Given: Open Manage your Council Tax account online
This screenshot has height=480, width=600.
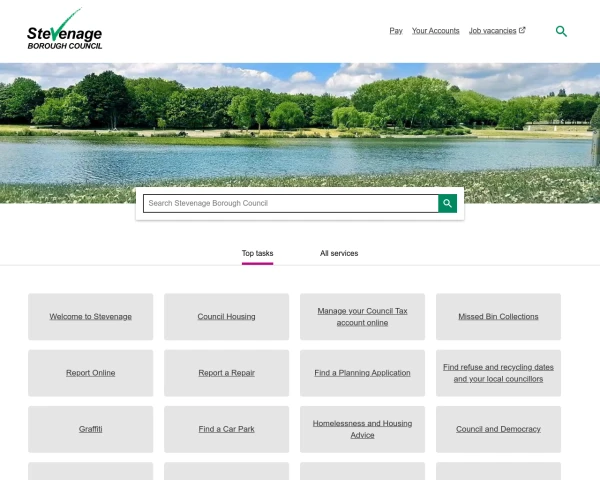Looking at the screenshot, I should point(362,317).
